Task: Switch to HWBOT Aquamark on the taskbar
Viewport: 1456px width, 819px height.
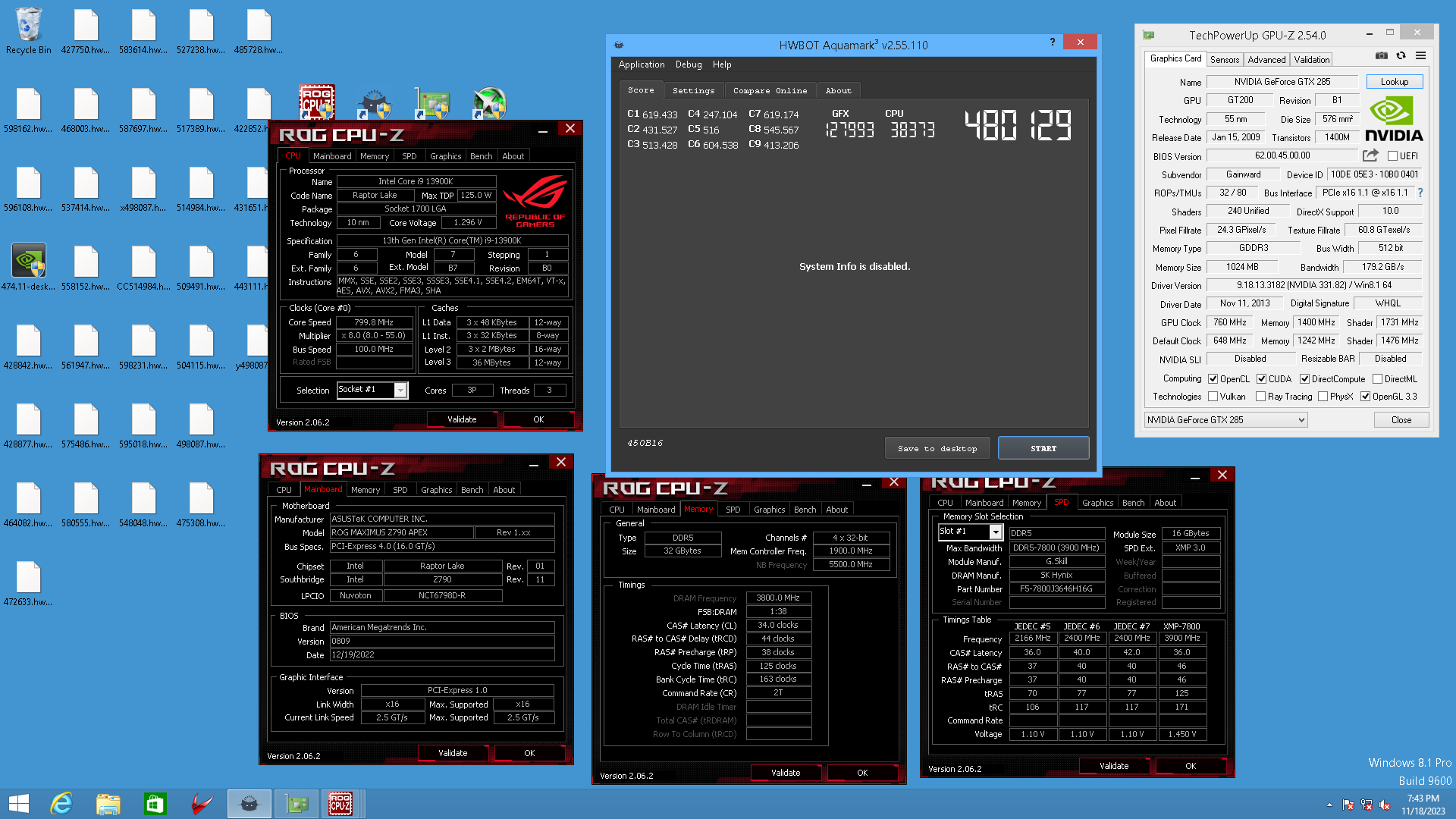Action: 249,804
